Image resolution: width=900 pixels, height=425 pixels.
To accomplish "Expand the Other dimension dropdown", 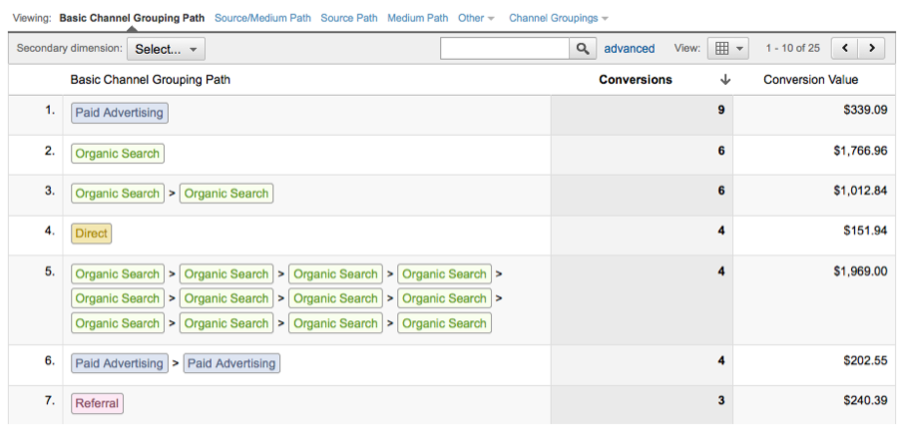I will pyautogui.click(x=476, y=18).
